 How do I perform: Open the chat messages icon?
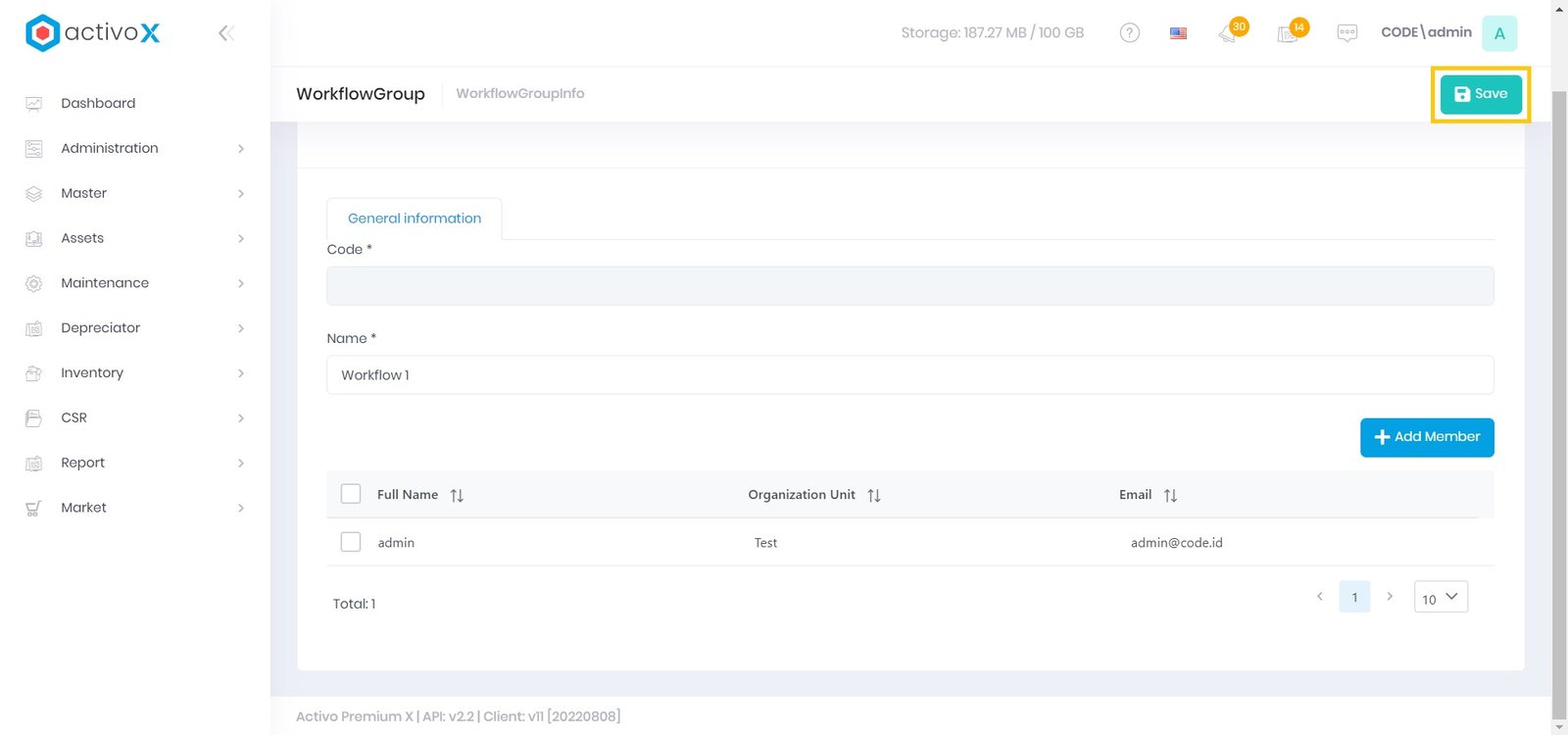(x=1347, y=33)
